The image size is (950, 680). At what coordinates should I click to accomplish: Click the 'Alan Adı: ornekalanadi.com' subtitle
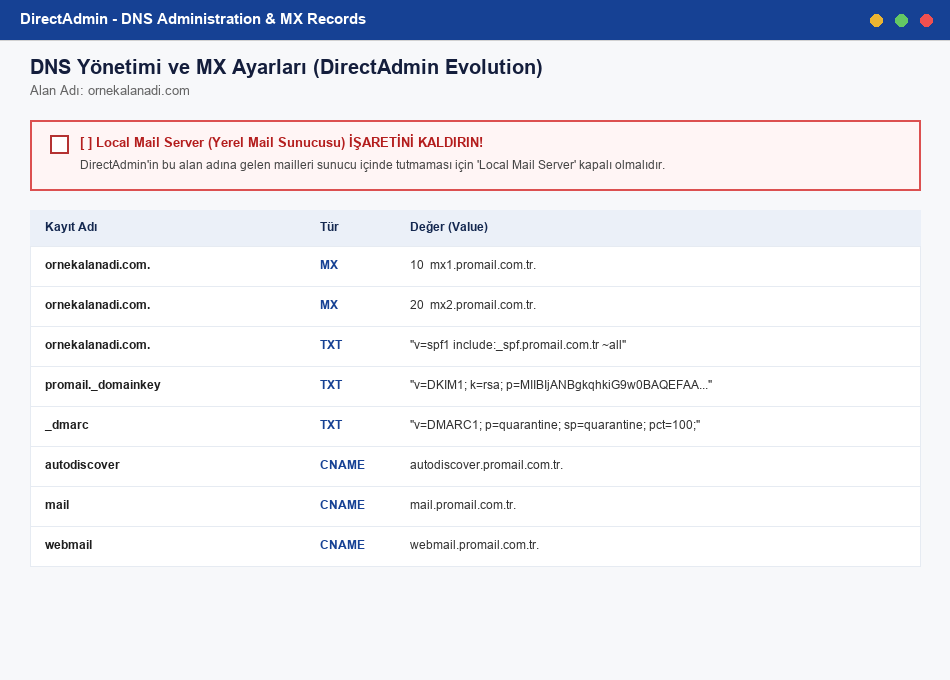click(x=110, y=90)
